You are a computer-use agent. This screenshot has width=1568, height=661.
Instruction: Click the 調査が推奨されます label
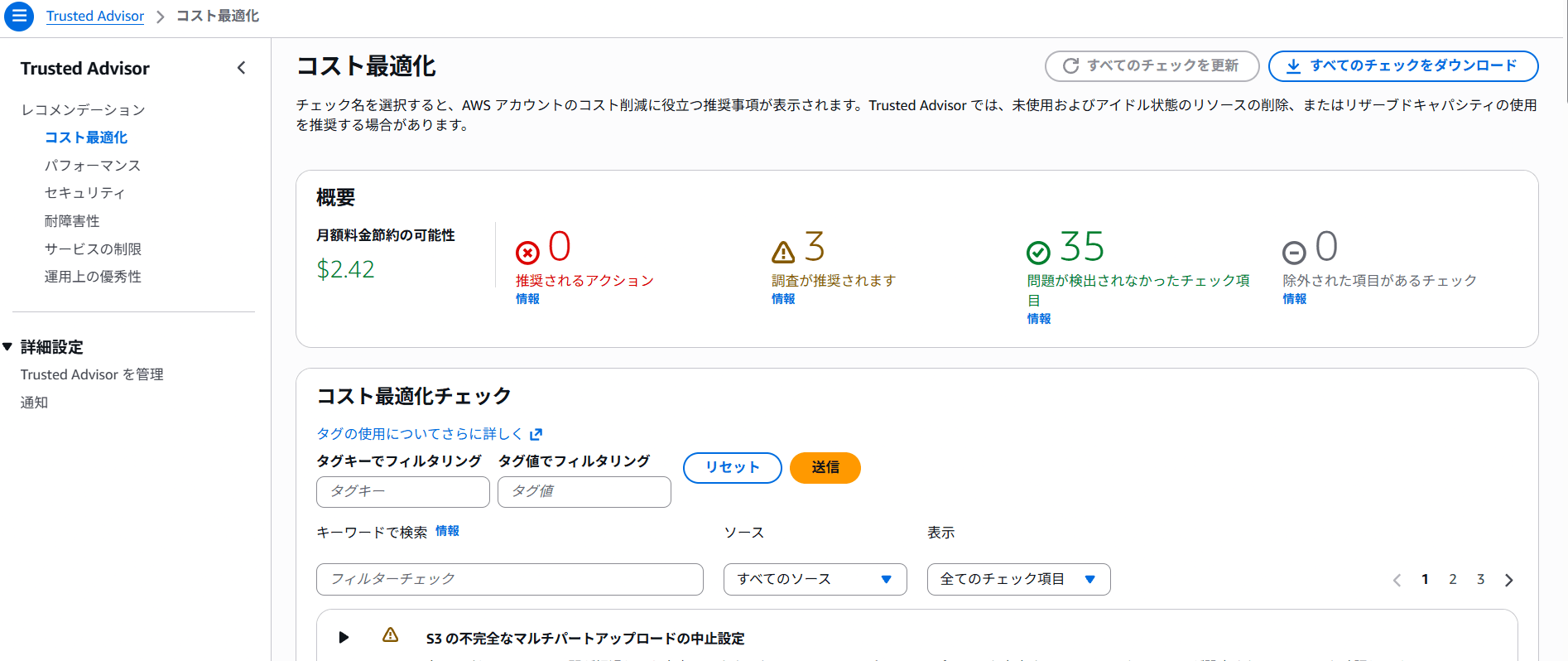pyautogui.click(x=834, y=281)
